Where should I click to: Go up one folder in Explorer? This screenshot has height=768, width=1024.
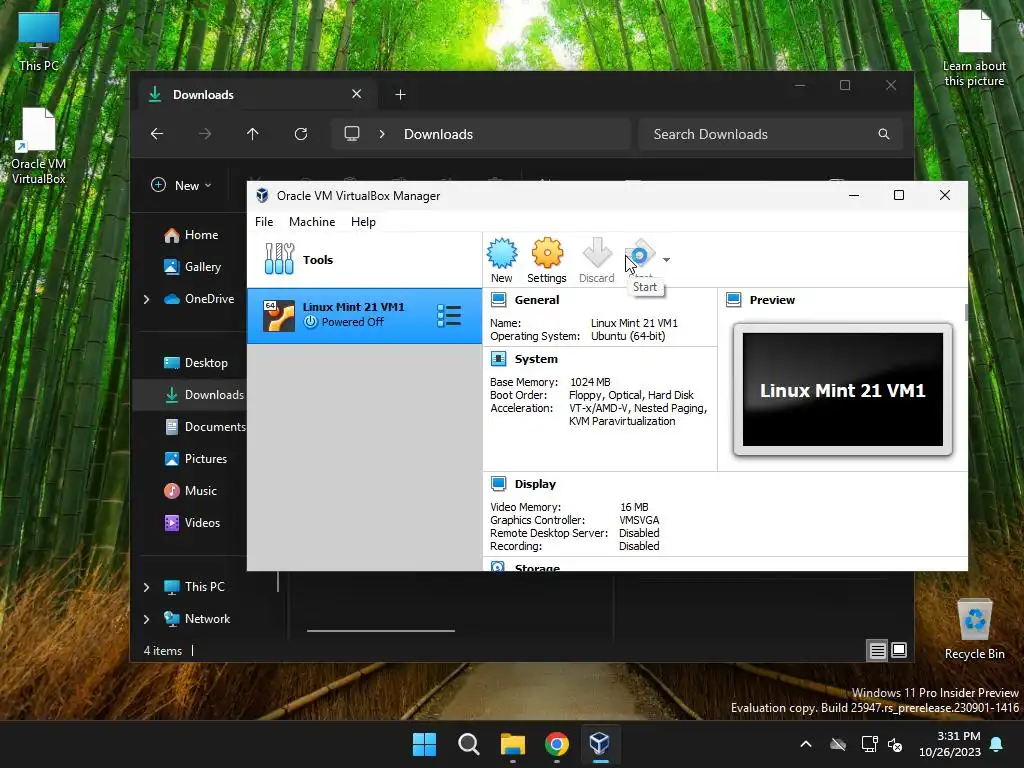click(x=253, y=134)
